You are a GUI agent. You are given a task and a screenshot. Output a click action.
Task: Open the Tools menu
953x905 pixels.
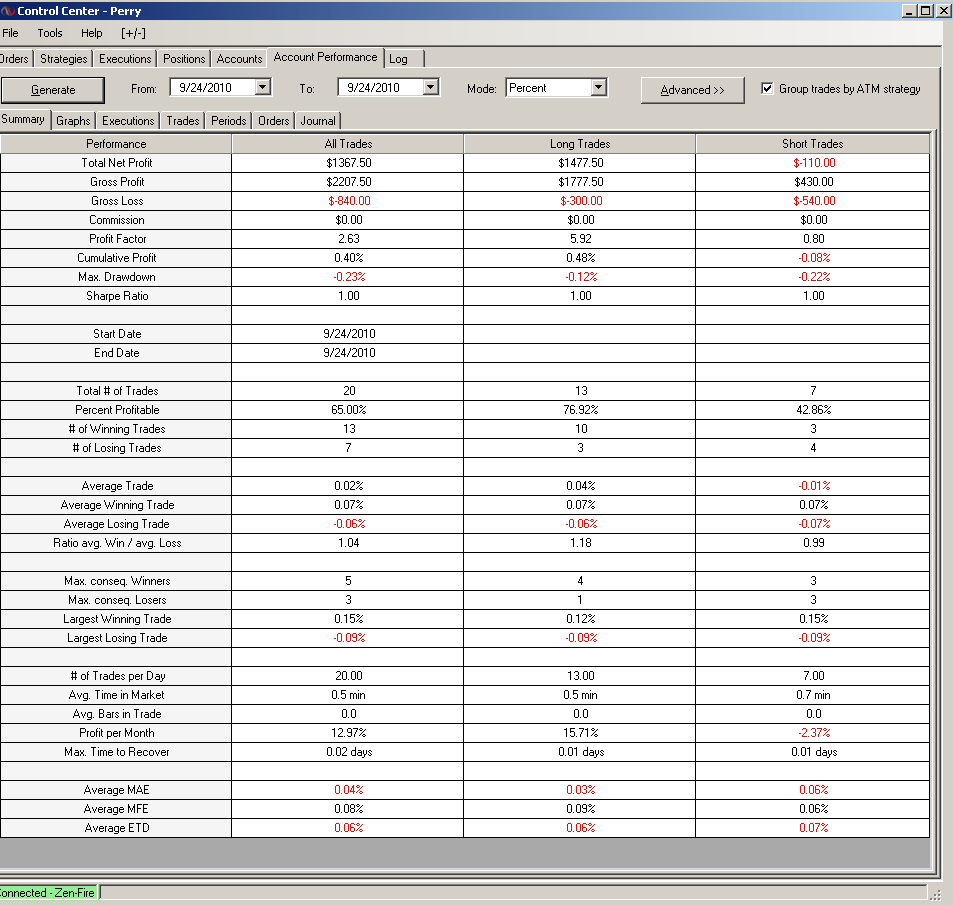(x=50, y=33)
